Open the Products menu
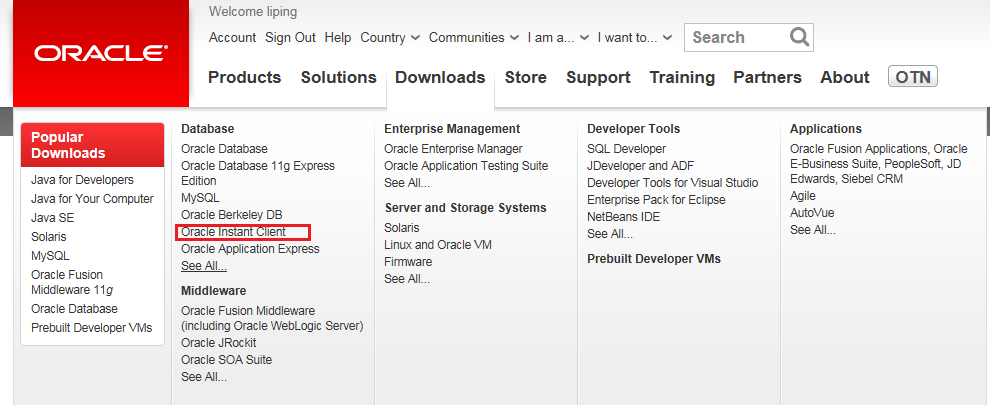990x405 pixels. [x=244, y=77]
